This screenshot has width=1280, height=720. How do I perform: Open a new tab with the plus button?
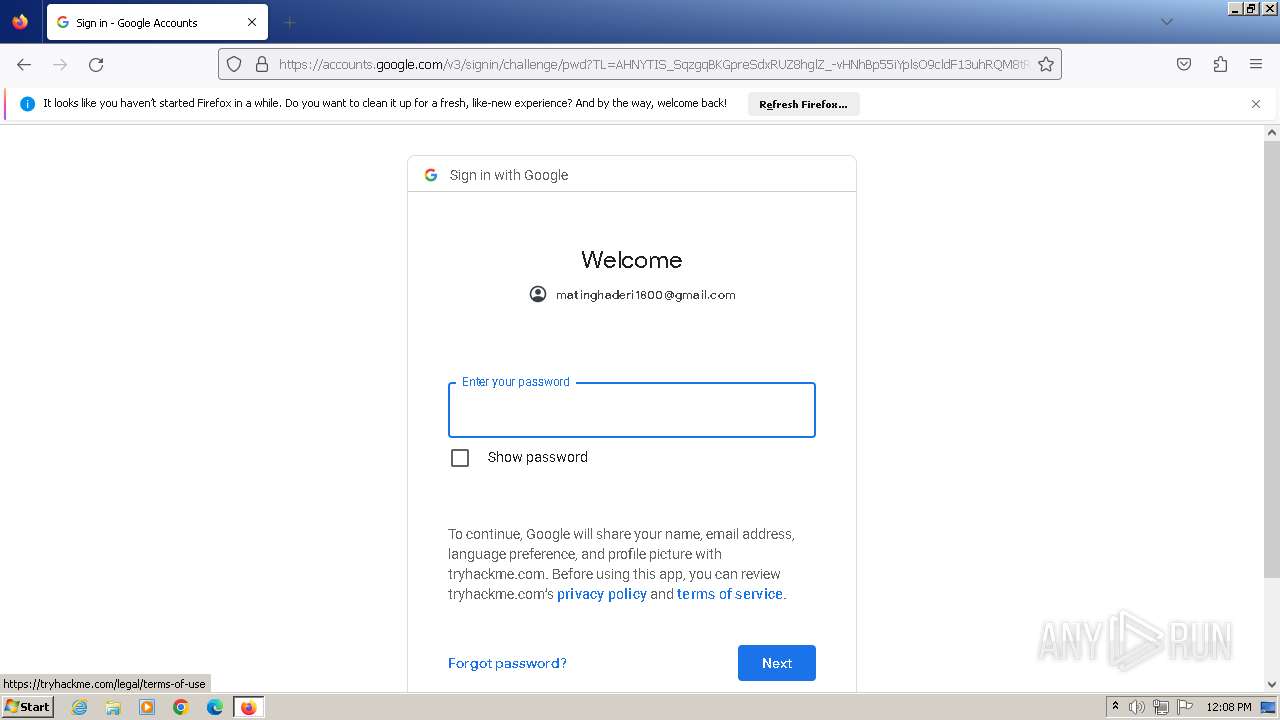[289, 22]
